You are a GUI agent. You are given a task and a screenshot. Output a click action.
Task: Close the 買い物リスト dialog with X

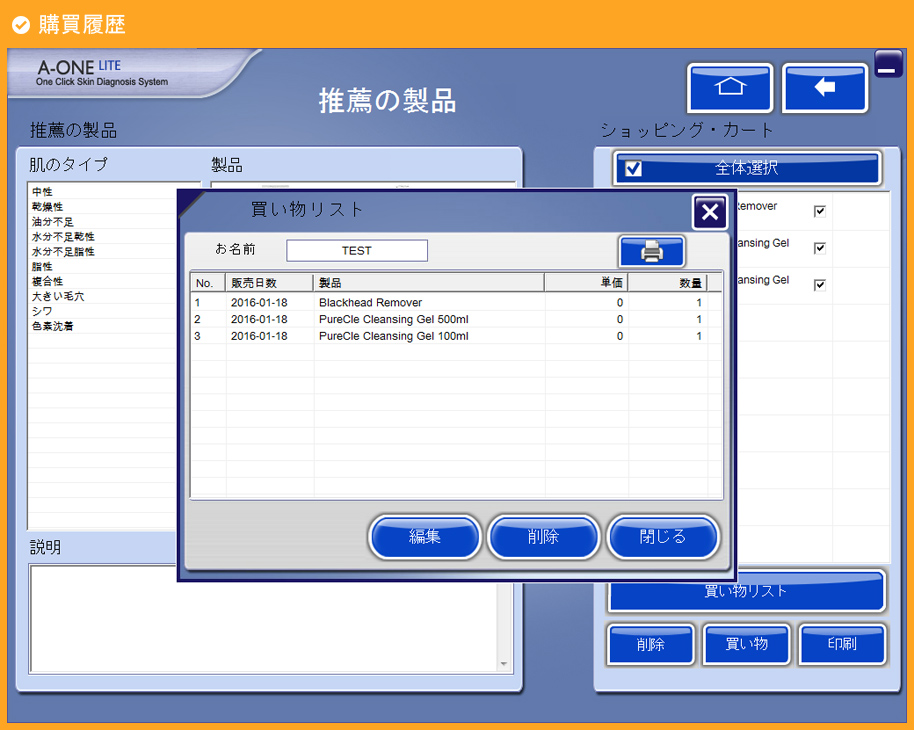(x=709, y=212)
